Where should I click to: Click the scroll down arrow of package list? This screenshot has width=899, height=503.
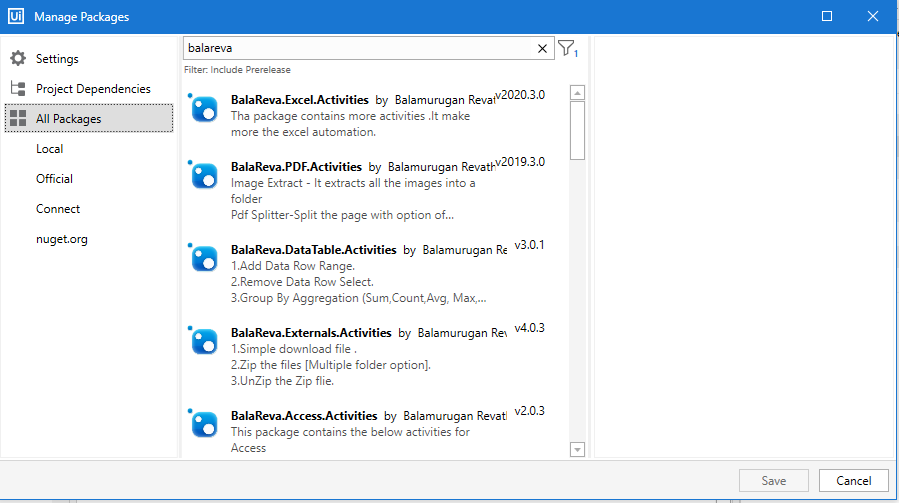[x=577, y=449]
